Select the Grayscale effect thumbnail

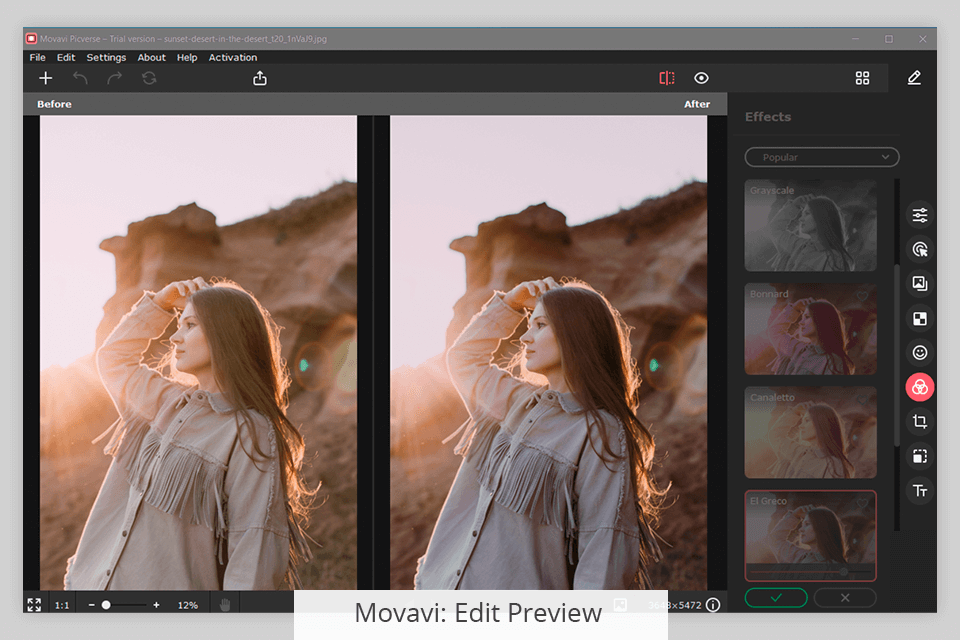pyautogui.click(x=811, y=225)
